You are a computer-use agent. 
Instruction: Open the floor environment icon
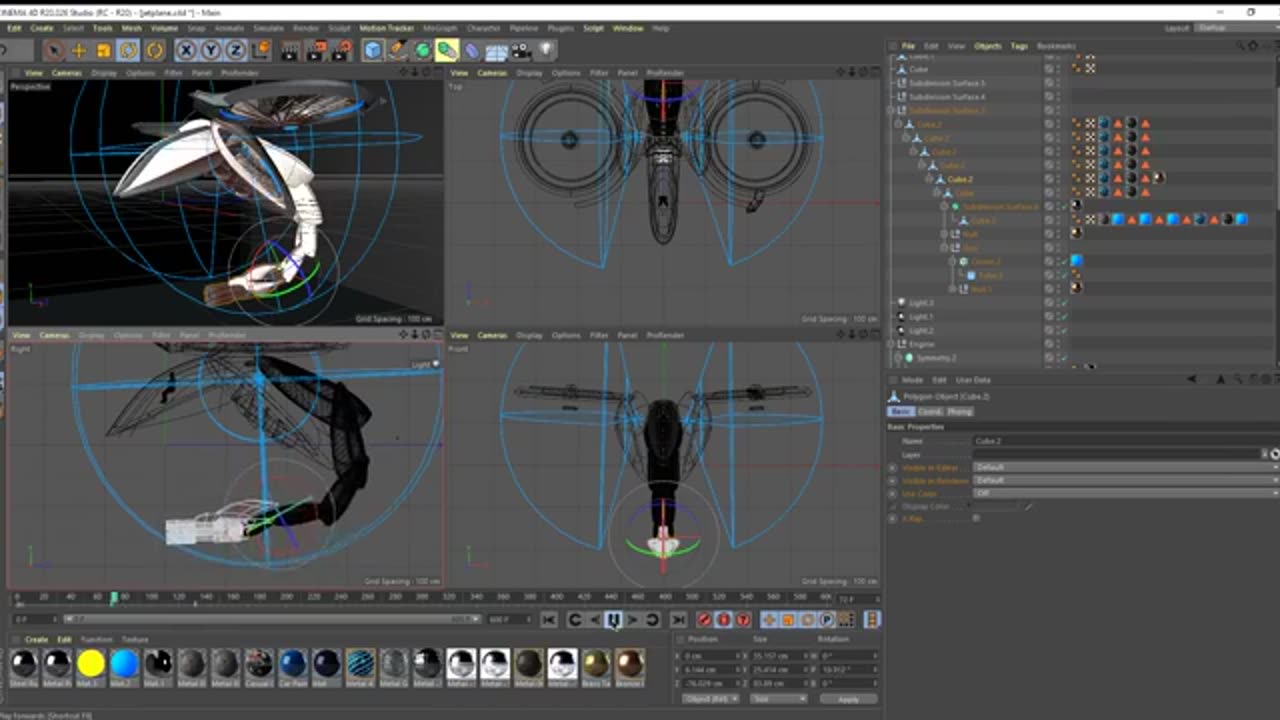(x=496, y=50)
